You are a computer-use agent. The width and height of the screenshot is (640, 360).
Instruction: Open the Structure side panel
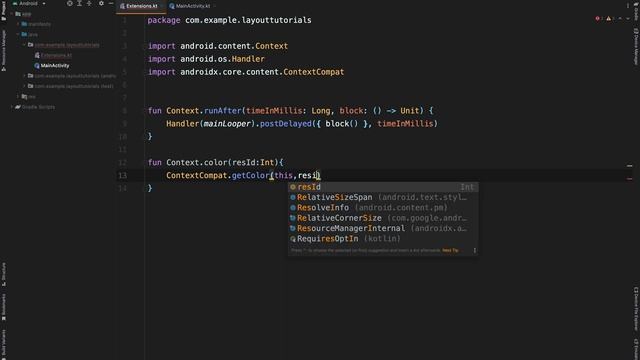pyautogui.click(x=4, y=274)
